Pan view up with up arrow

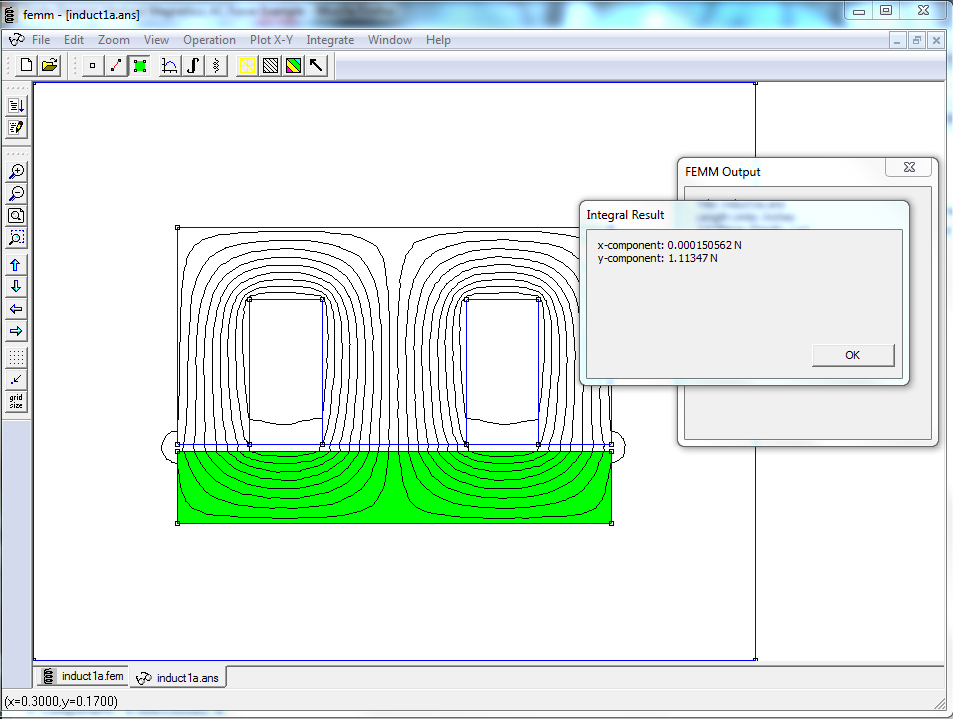pos(16,265)
